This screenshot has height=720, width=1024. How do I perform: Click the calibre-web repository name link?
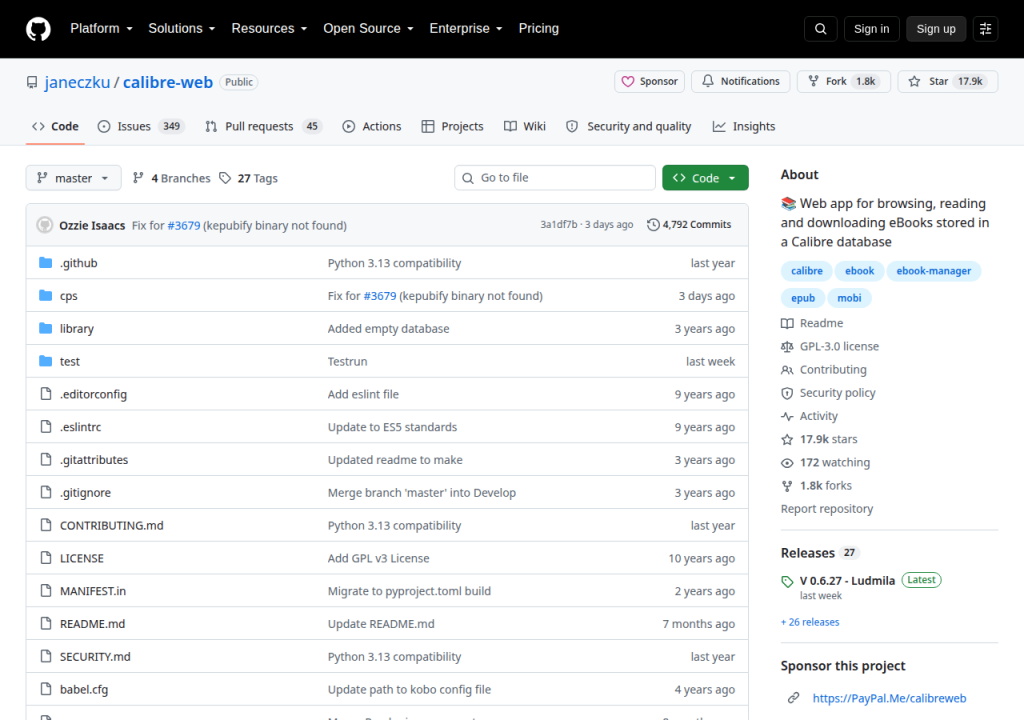pyautogui.click(x=168, y=82)
